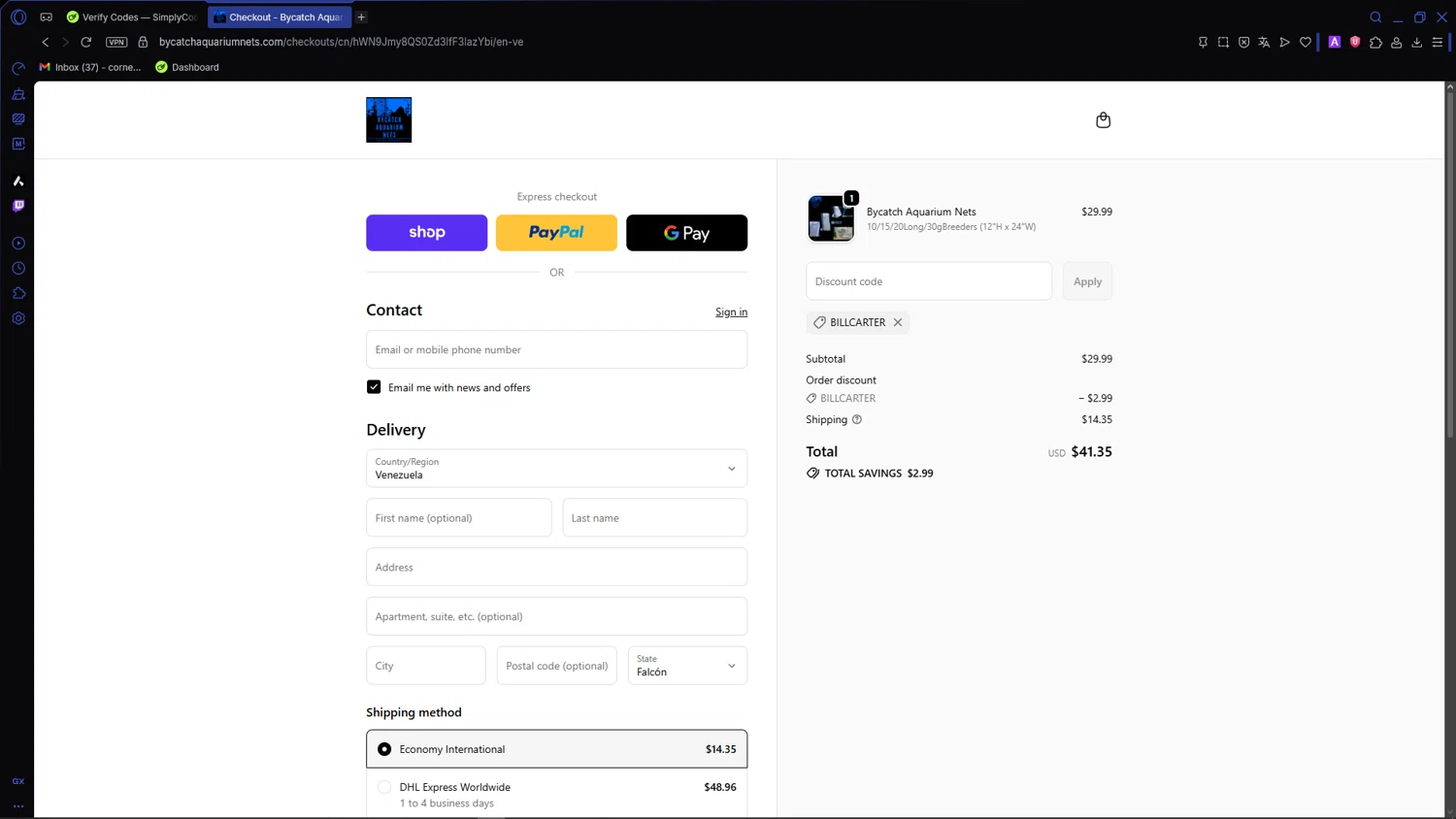Open browser Settings from the sidebar

18,318
